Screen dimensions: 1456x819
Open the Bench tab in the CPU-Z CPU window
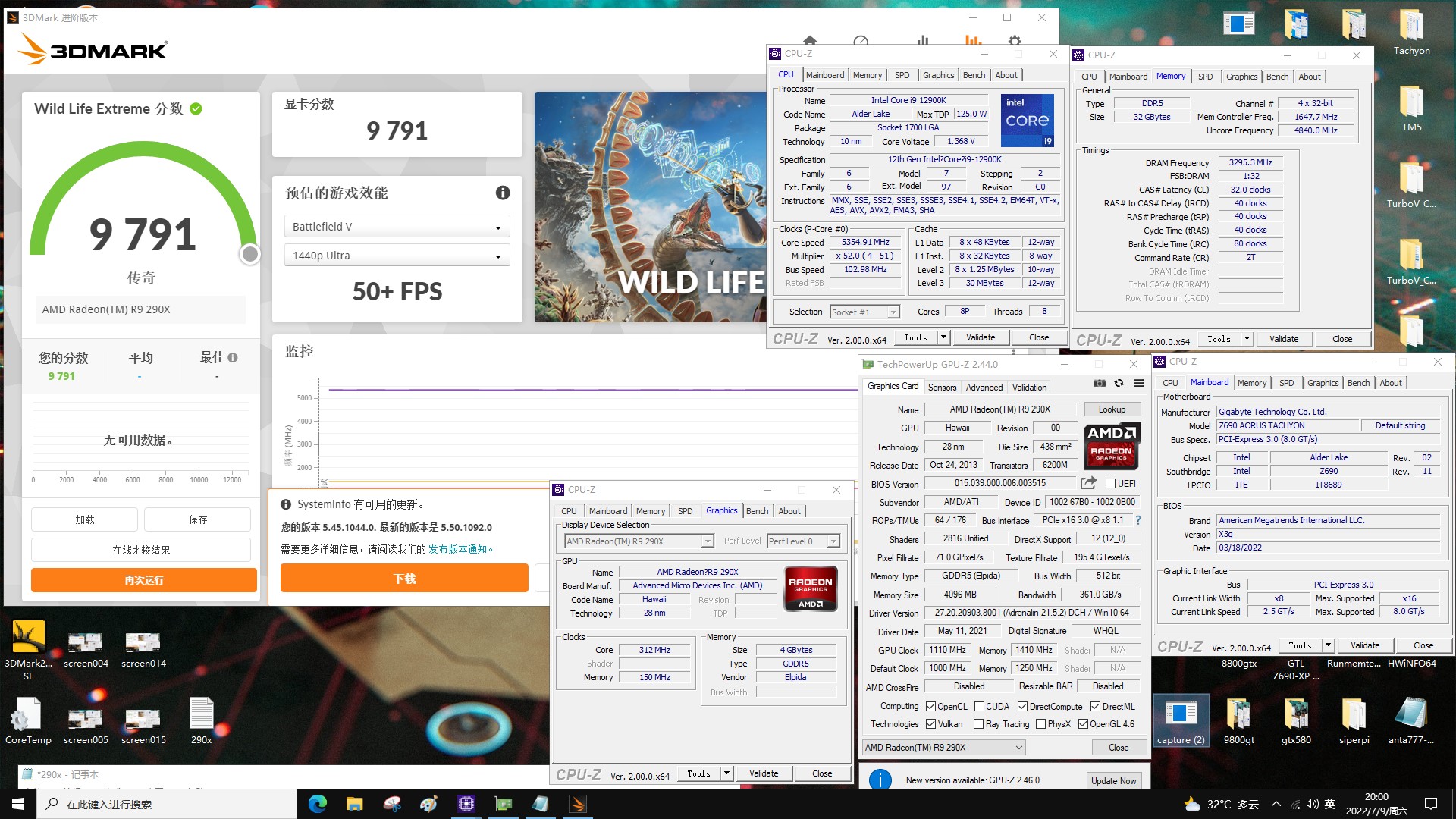coord(974,75)
